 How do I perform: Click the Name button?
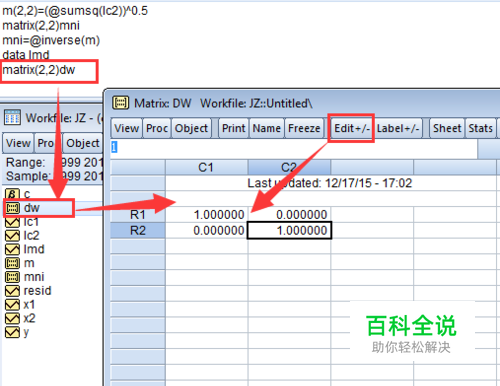(266, 128)
